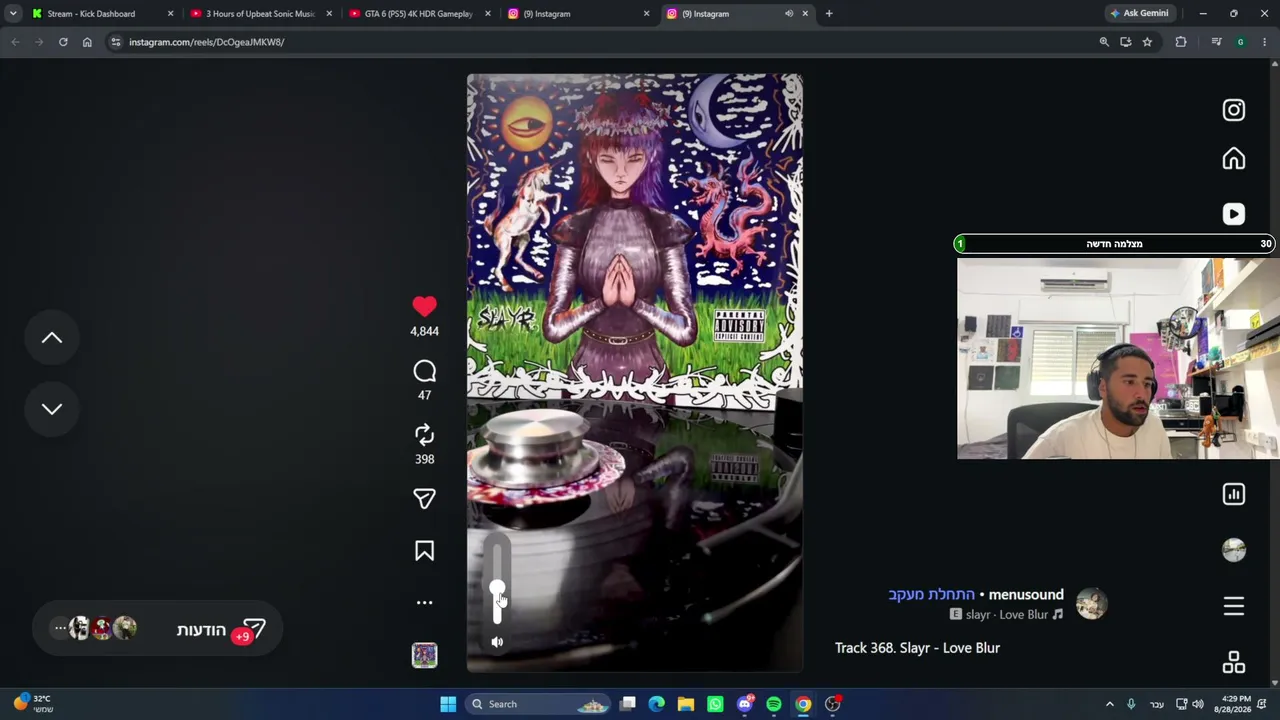
Task: Open Discord from the taskbar
Action: tap(745, 704)
